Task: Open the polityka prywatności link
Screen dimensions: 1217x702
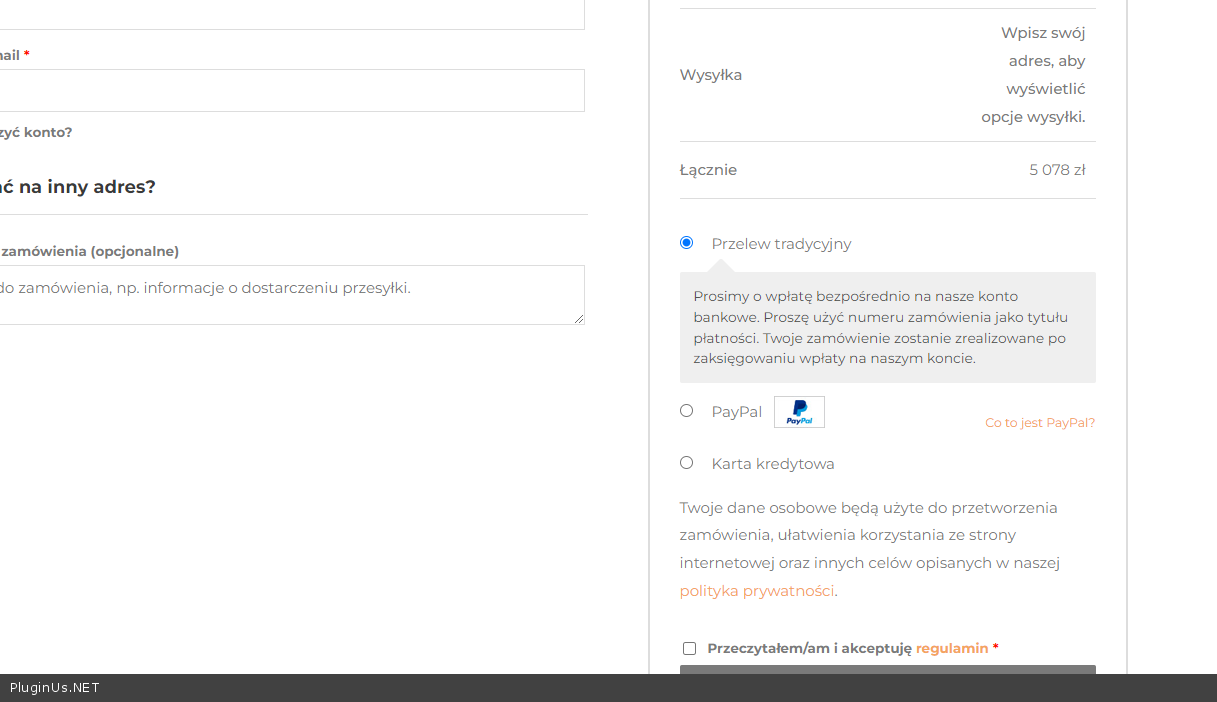Action: tap(756, 591)
